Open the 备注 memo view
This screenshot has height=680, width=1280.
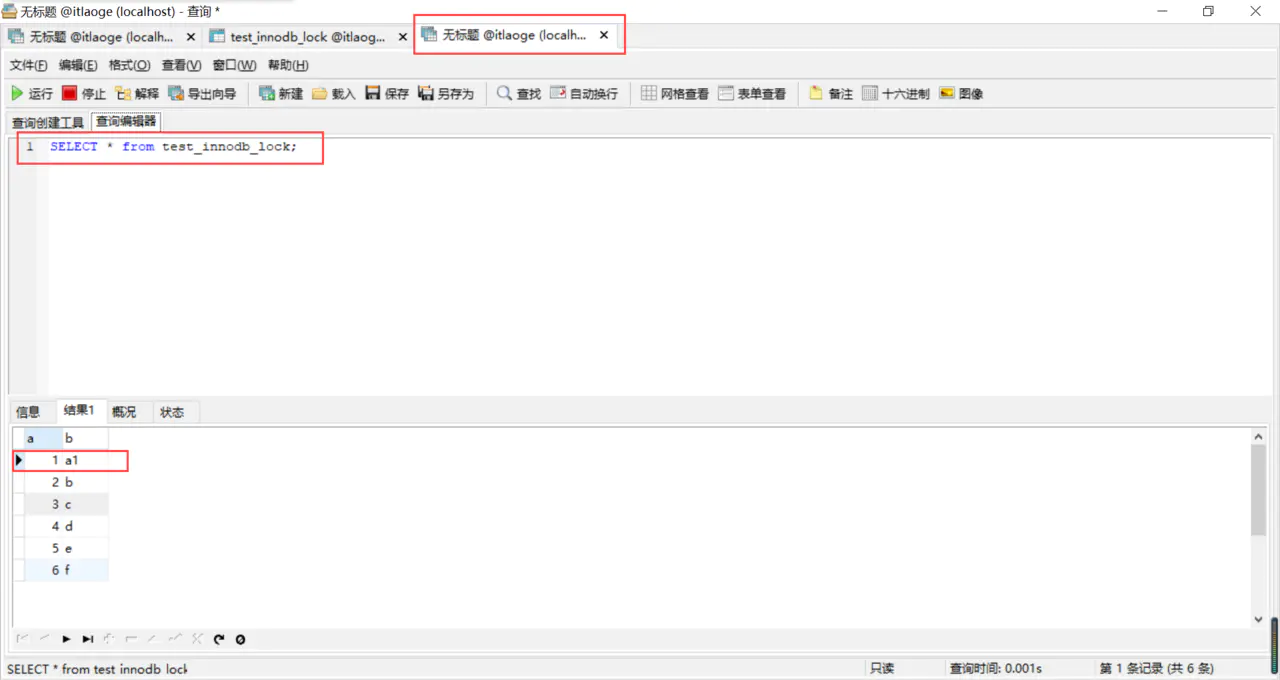(x=831, y=93)
